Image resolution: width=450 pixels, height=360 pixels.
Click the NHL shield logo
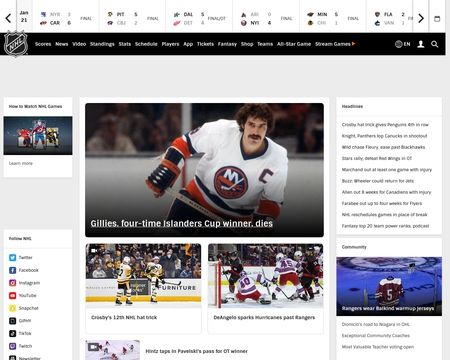tap(16, 44)
